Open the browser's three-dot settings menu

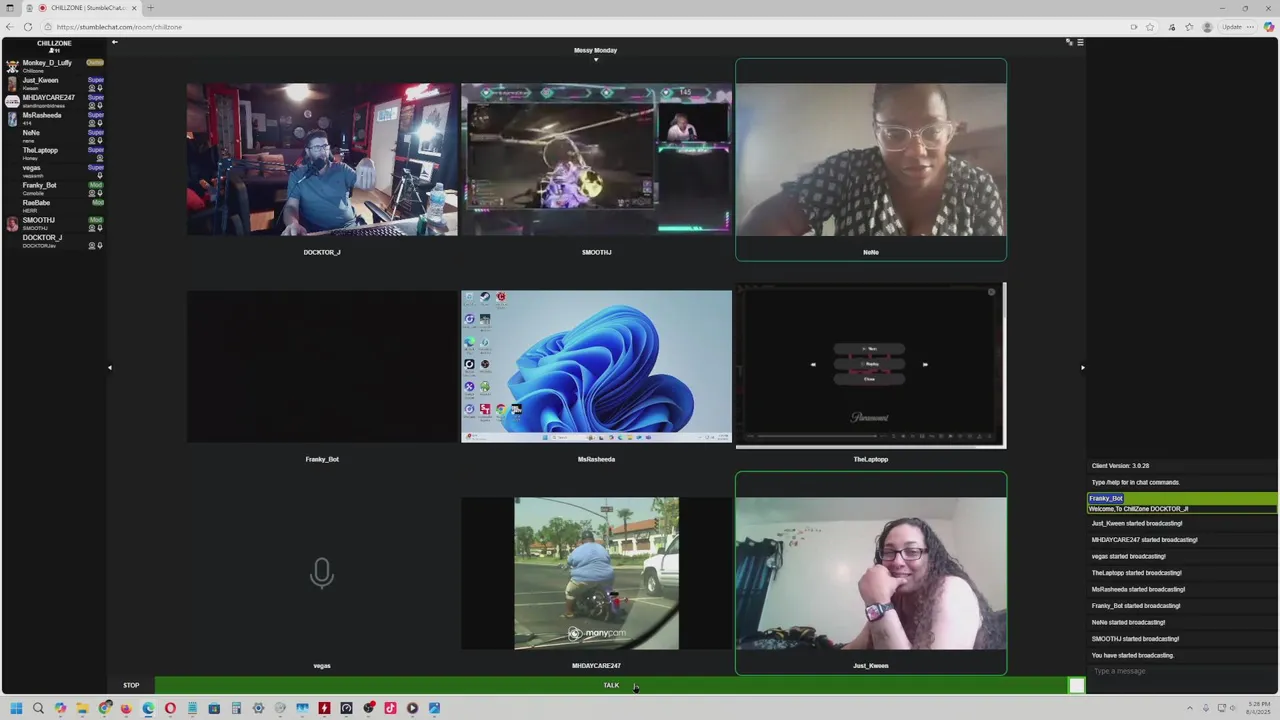1249,27
